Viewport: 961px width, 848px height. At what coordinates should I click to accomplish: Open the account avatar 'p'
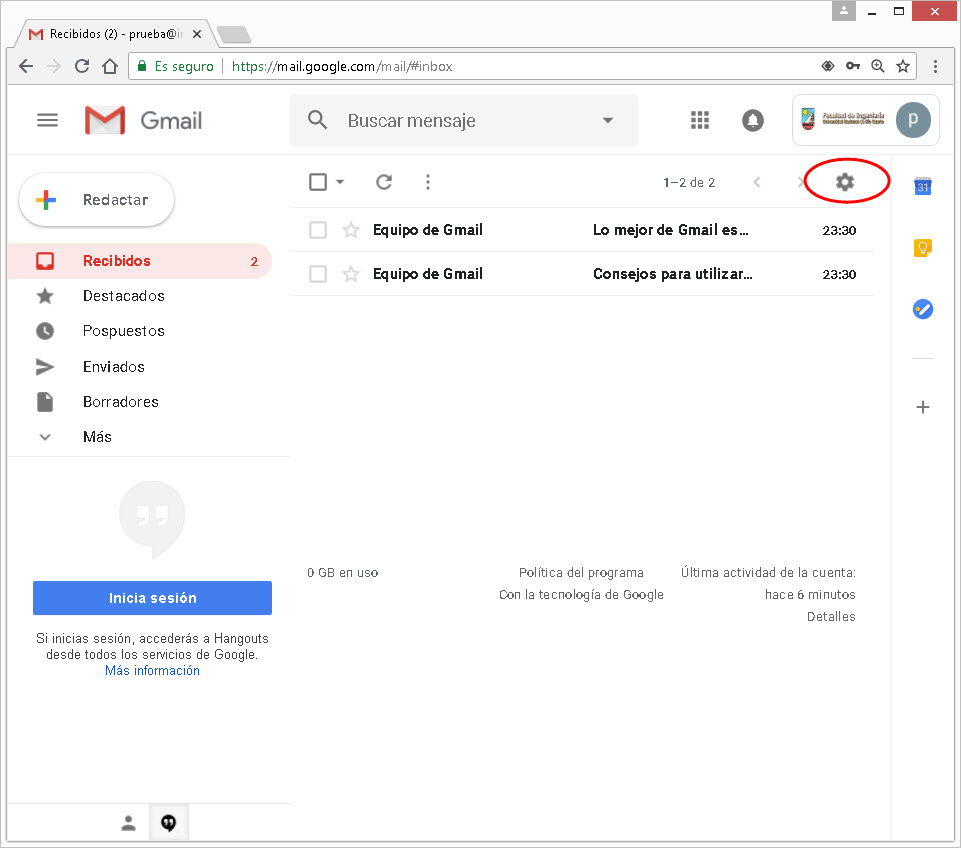coord(913,120)
